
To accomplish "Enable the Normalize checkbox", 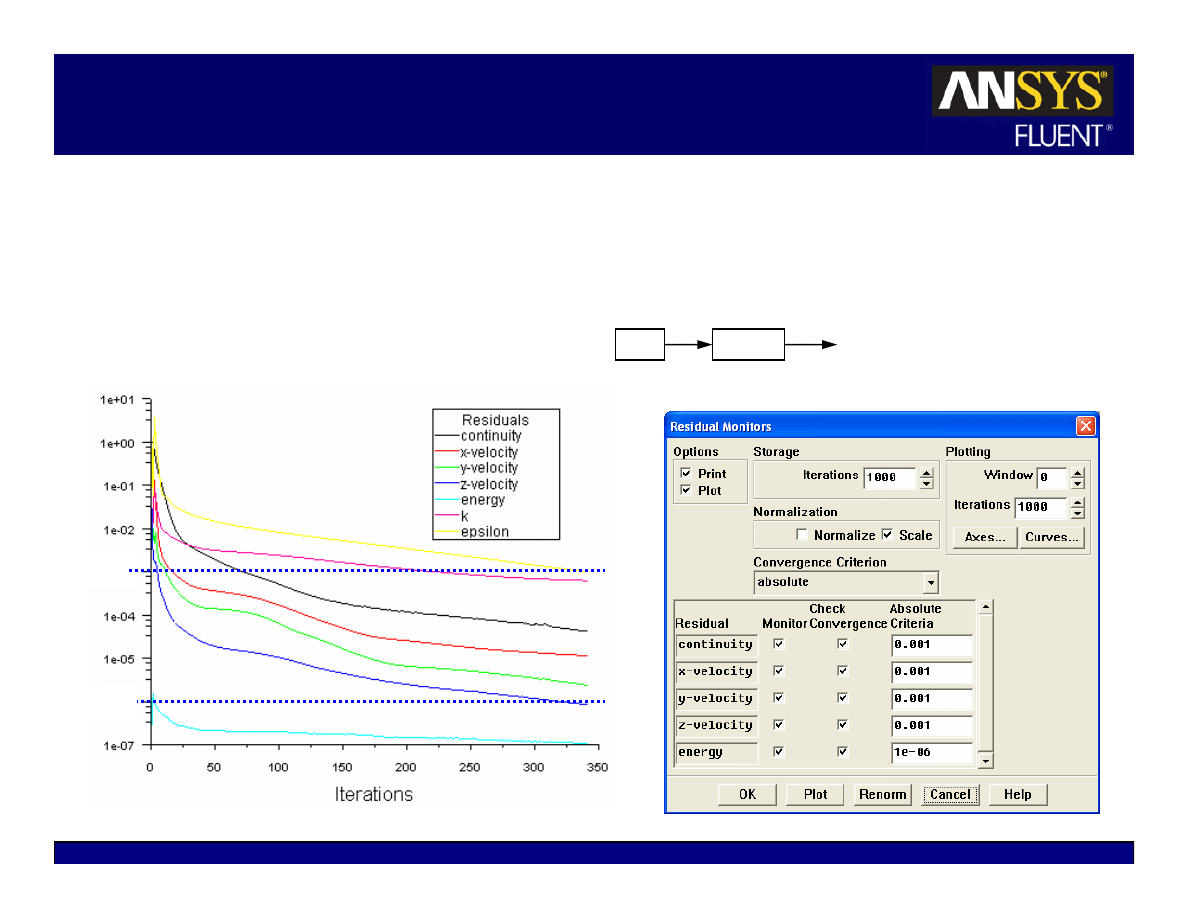I will click(802, 535).
